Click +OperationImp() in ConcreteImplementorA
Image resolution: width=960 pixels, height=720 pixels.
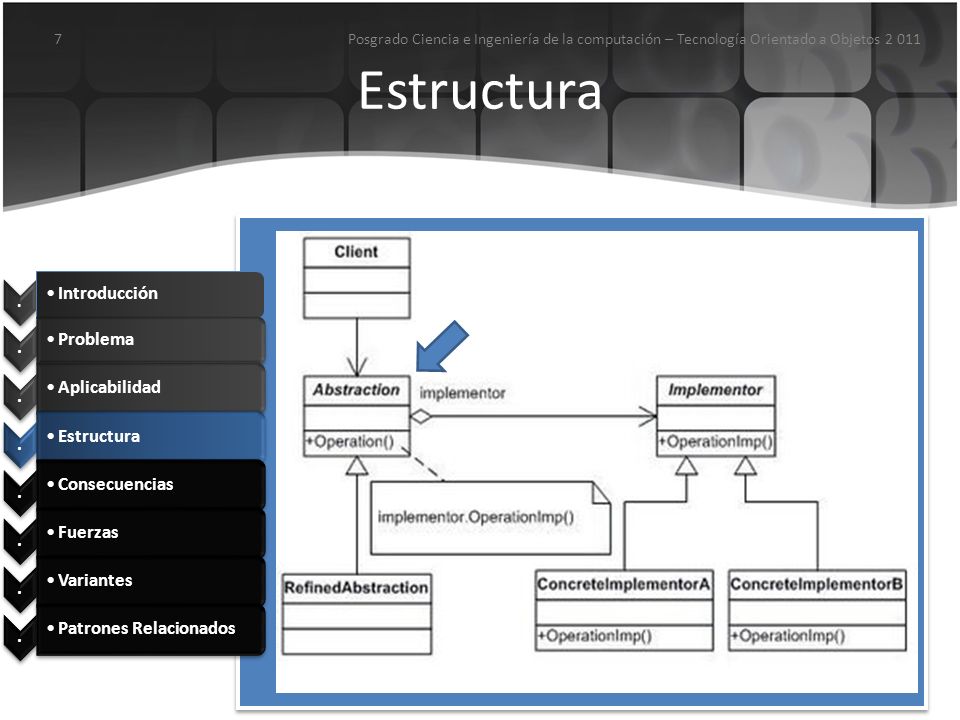(594, 636)
